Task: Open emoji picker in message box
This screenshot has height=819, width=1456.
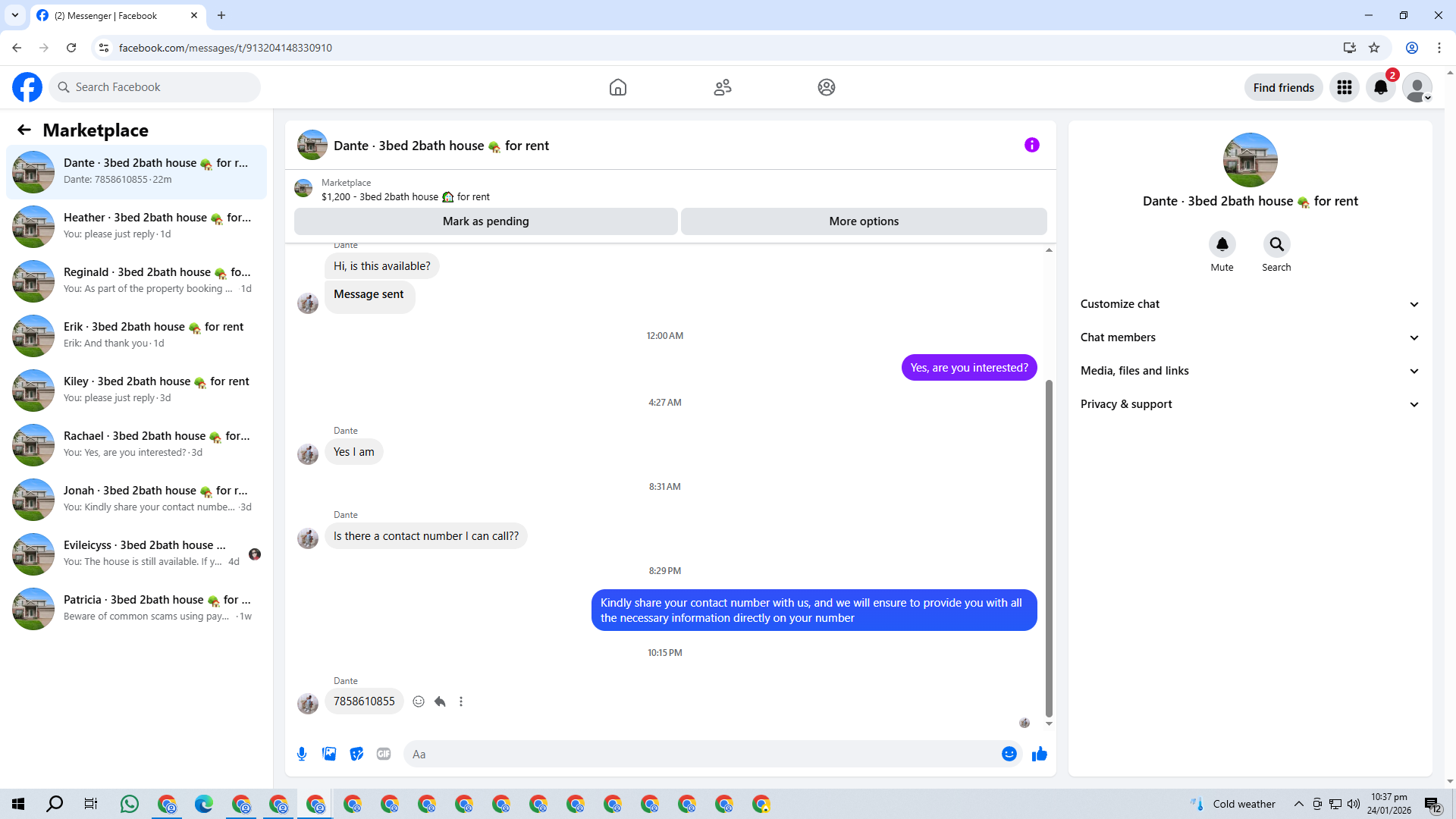Action: [x=1009, y=754]
